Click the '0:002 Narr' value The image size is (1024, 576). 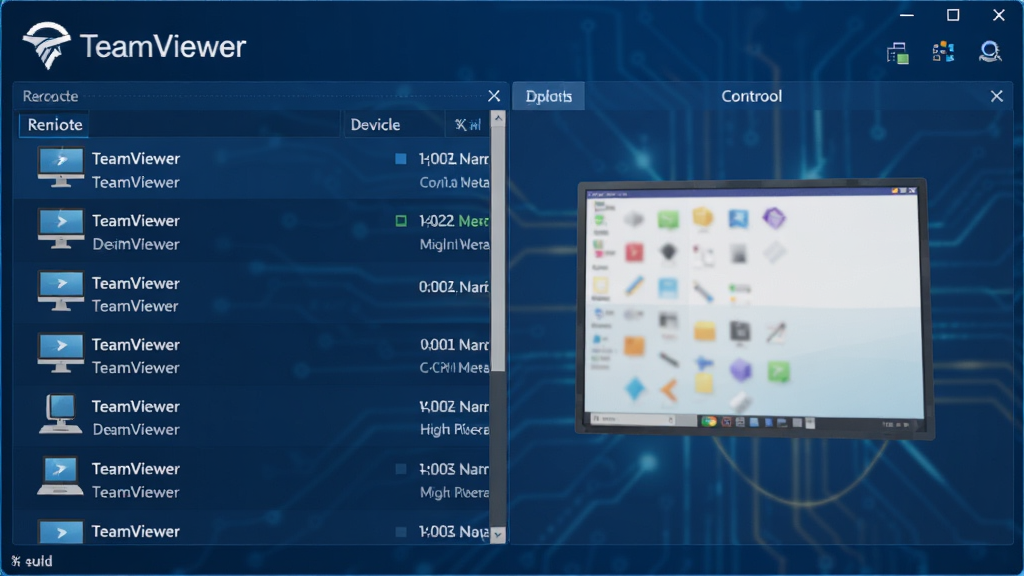tap(453, 287)
